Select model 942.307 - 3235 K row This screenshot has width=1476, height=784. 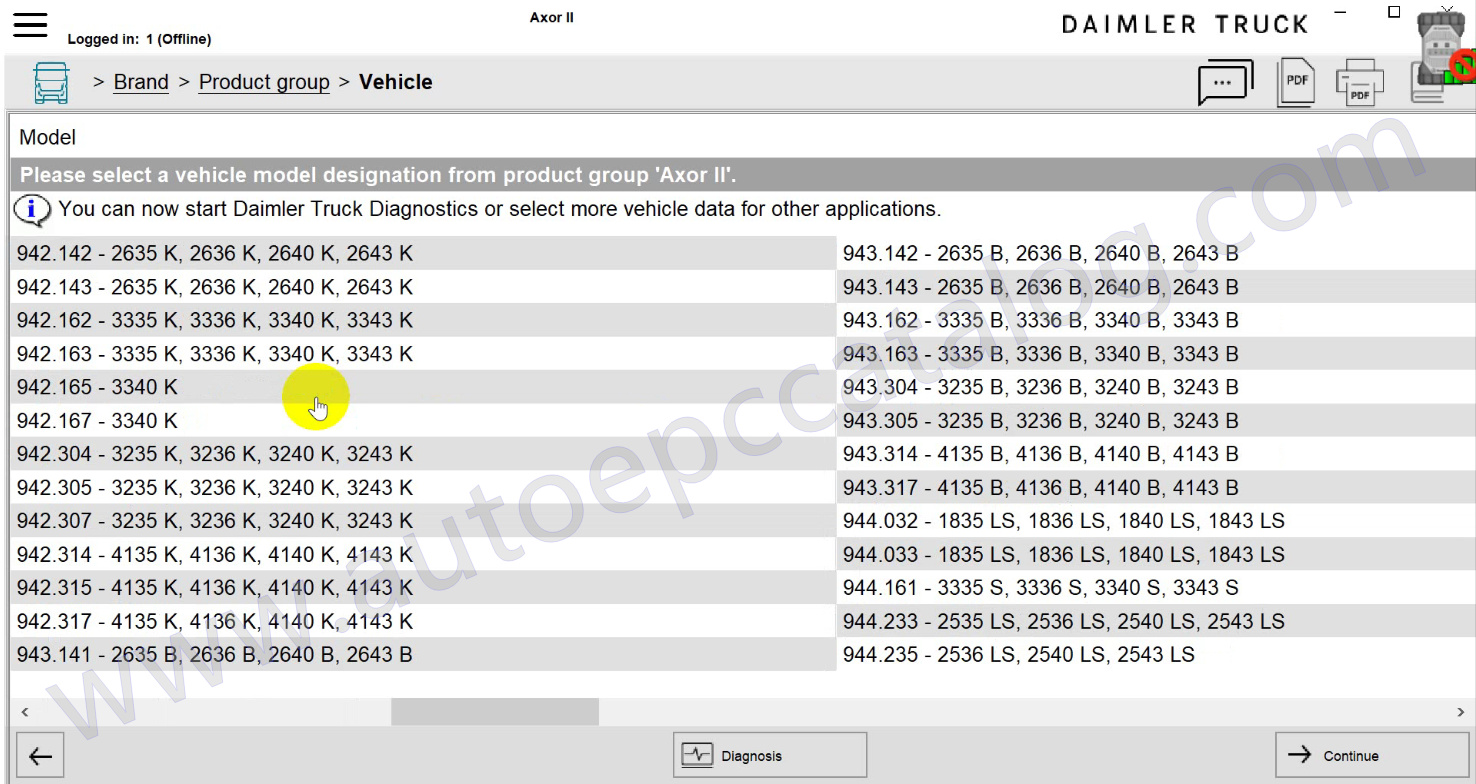214,521
